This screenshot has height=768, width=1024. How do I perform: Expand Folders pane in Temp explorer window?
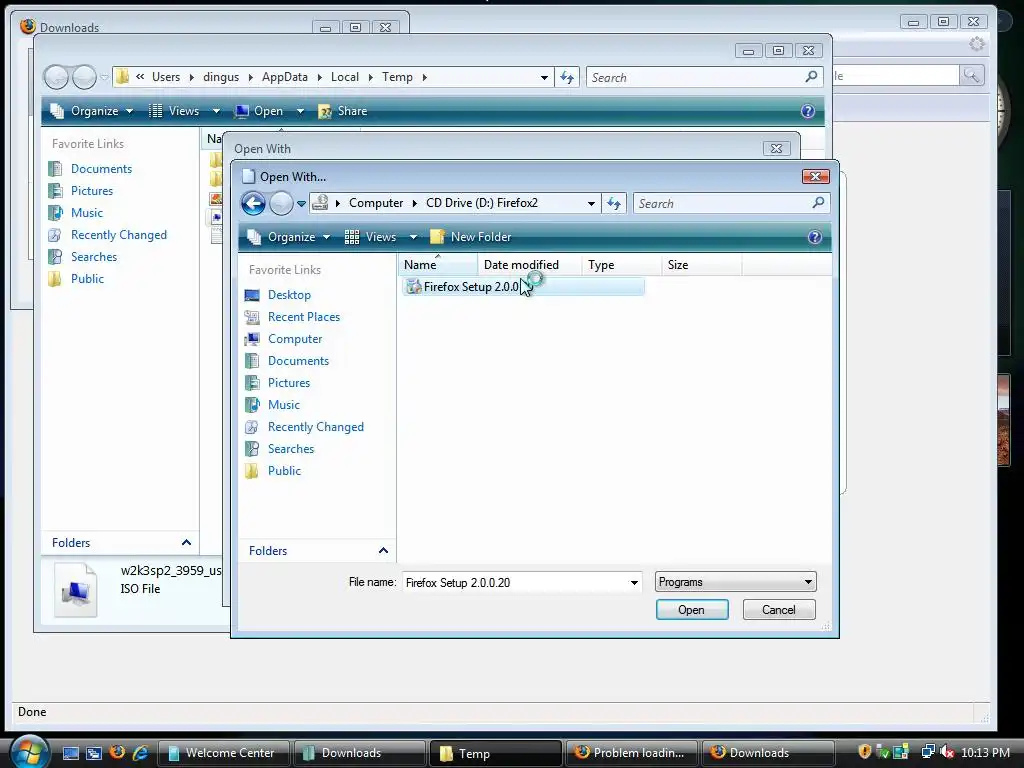tap(121, 543)
